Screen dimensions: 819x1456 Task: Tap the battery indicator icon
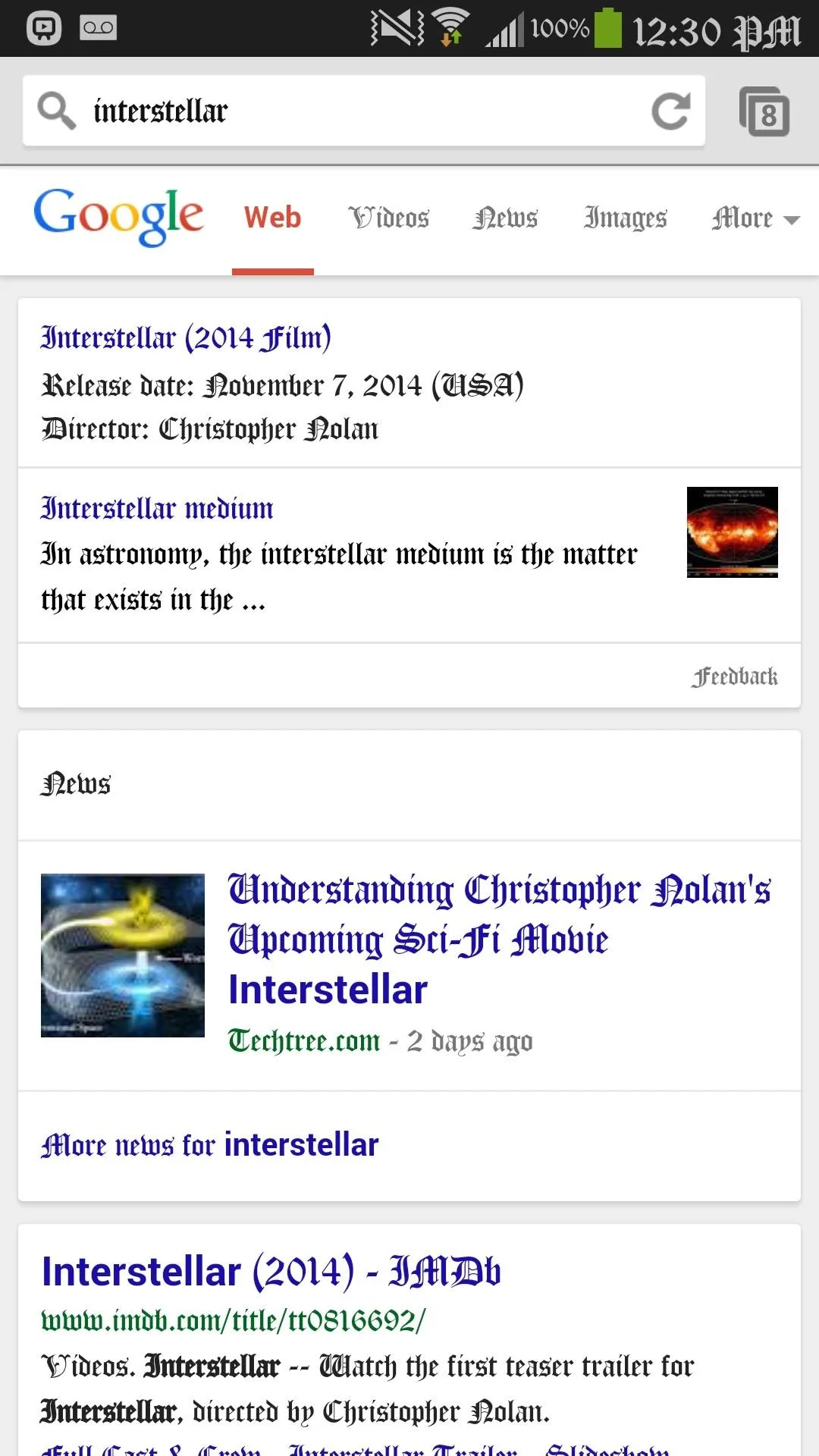[607, 28]
